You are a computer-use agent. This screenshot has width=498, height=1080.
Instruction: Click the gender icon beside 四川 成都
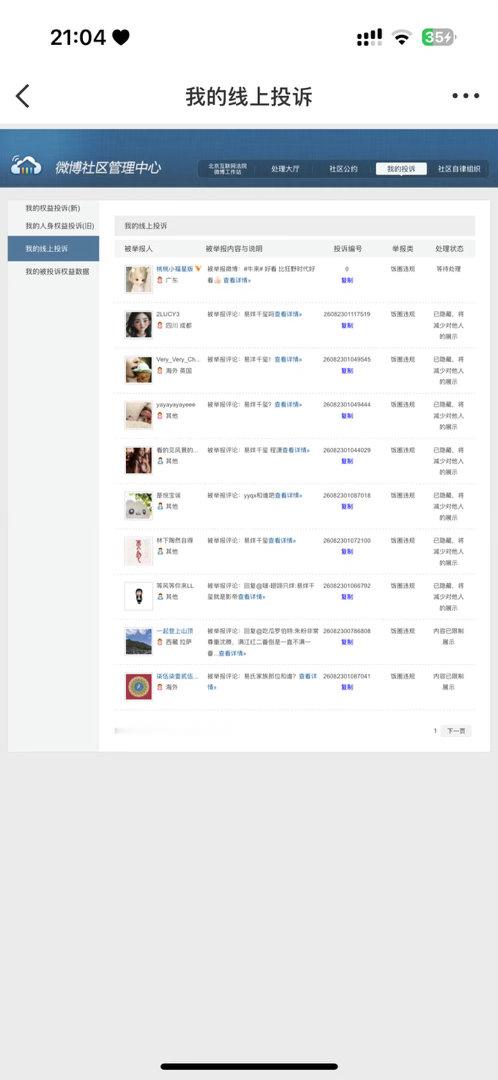tap(160, 325)
